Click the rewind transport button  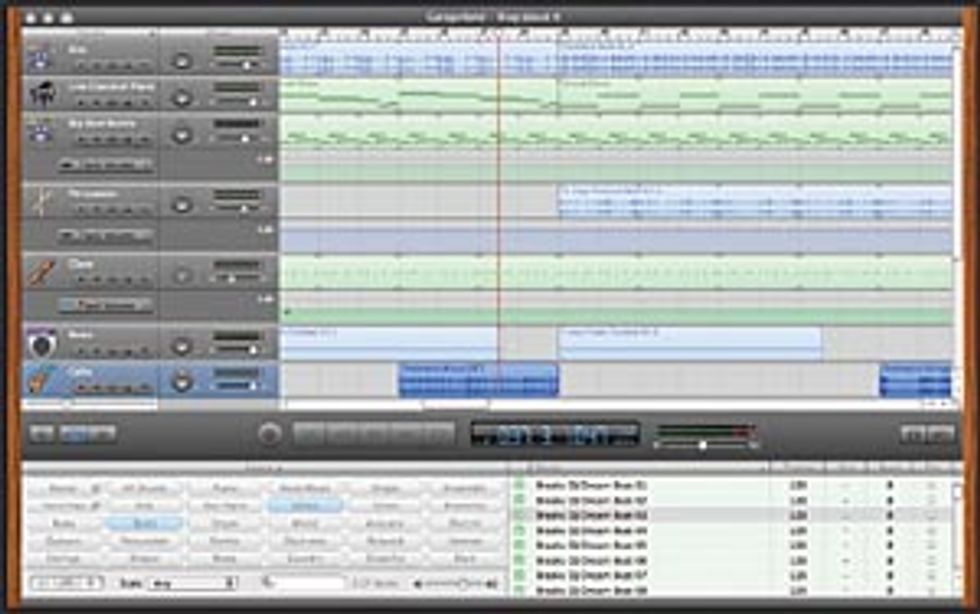(342, 434)
